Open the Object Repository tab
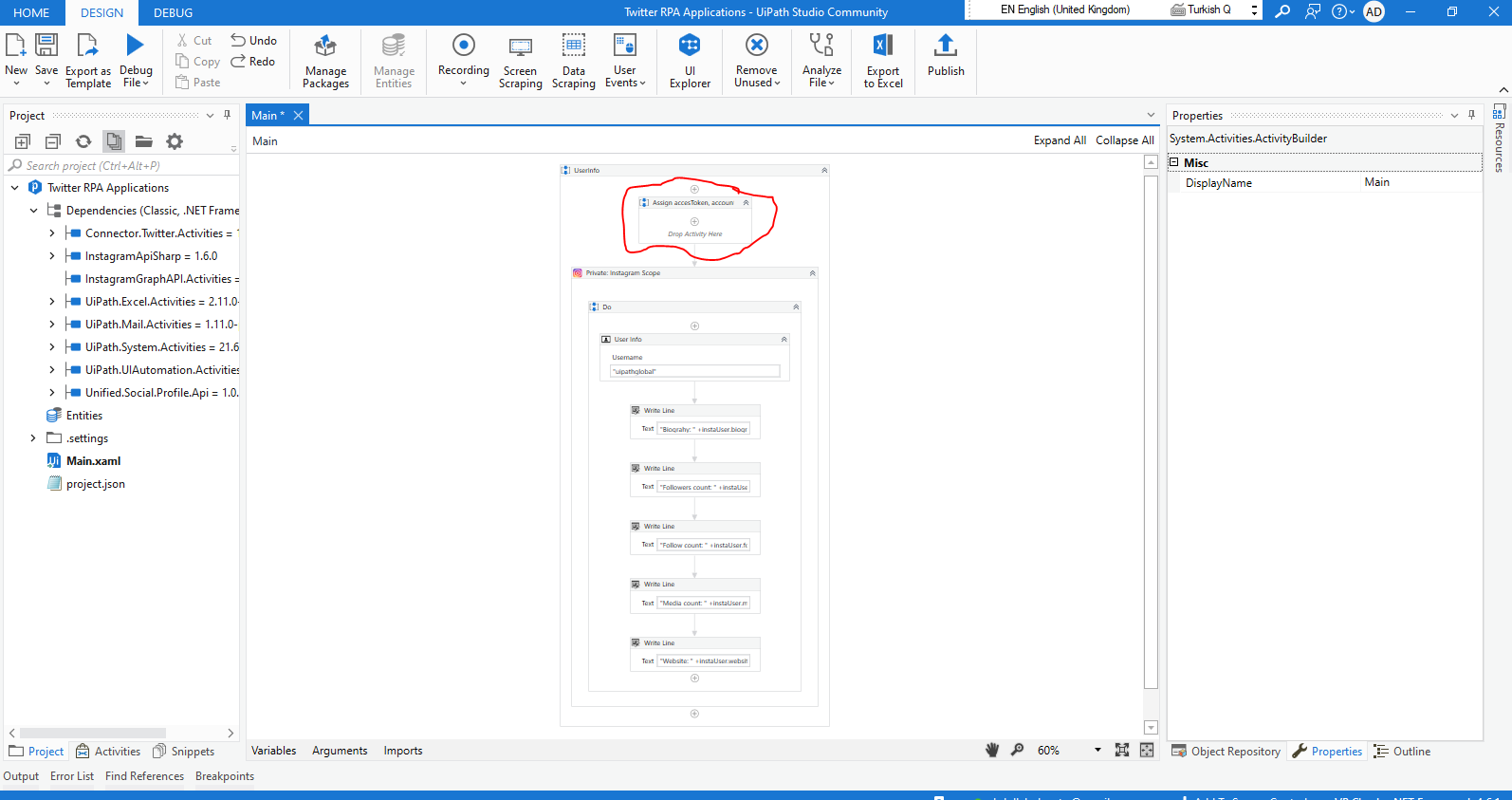 (1226, 752)
